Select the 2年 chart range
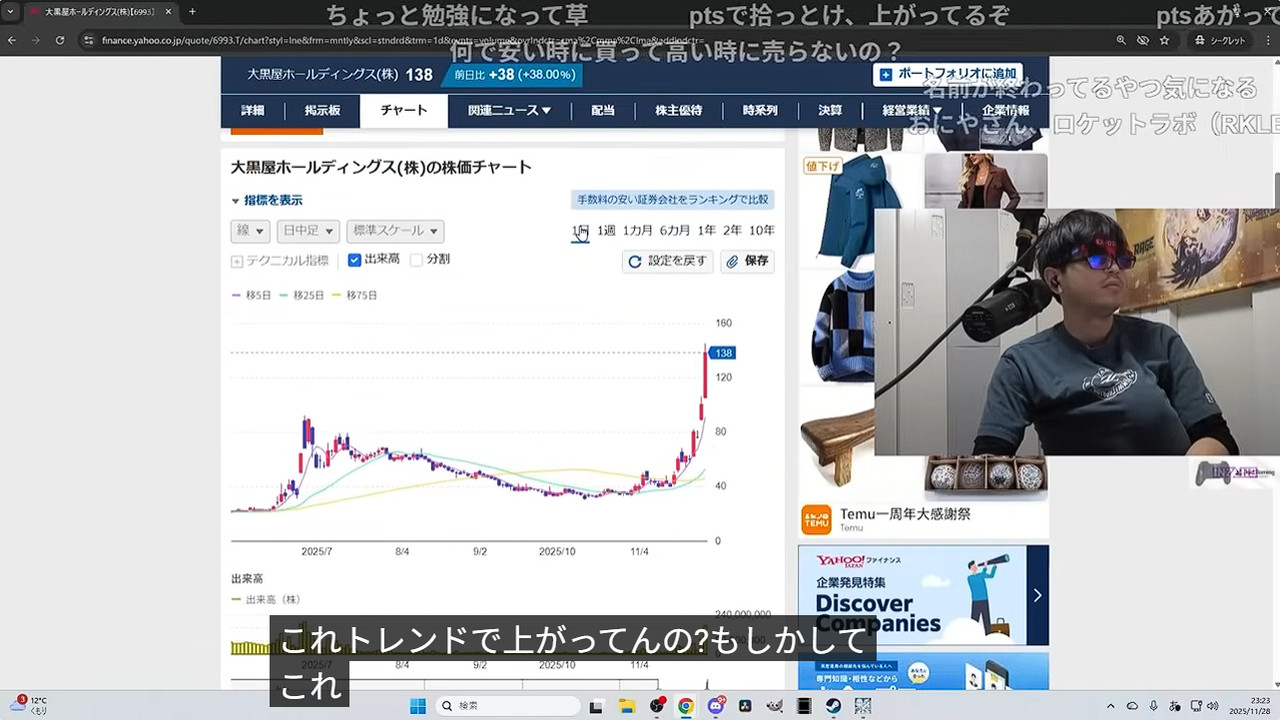Viewport: 1280px width, 720px height. [x=732, y=231]
